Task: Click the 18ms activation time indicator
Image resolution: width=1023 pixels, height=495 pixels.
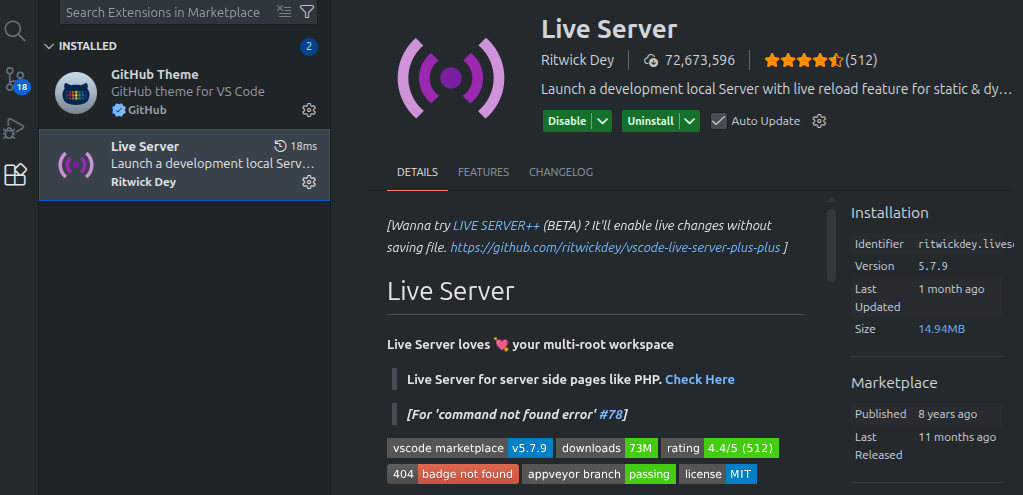Action: [x=296, y=145]
